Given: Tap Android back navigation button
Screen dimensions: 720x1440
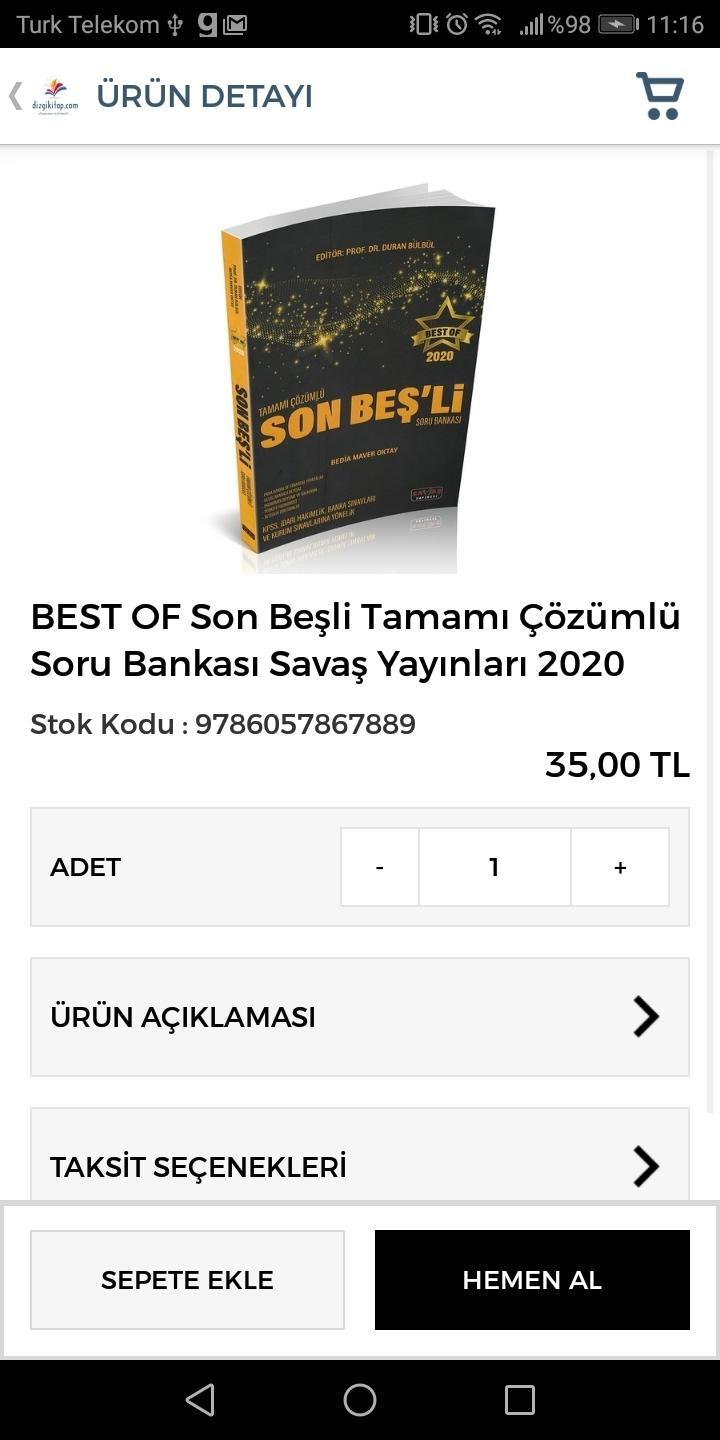Looking at the screenshot, I should click(x=200, y=1400).
